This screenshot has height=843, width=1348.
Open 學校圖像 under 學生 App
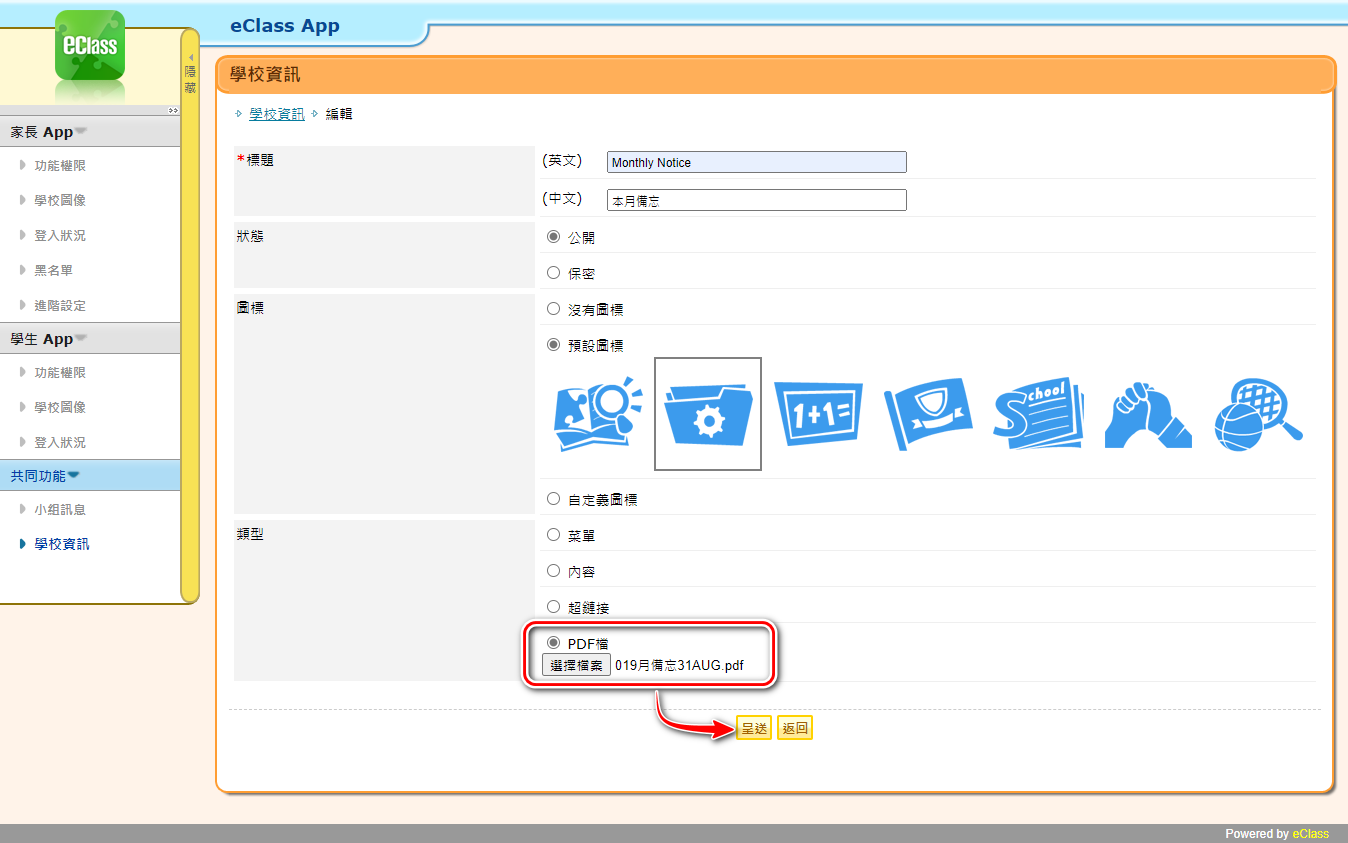(60, 408)
